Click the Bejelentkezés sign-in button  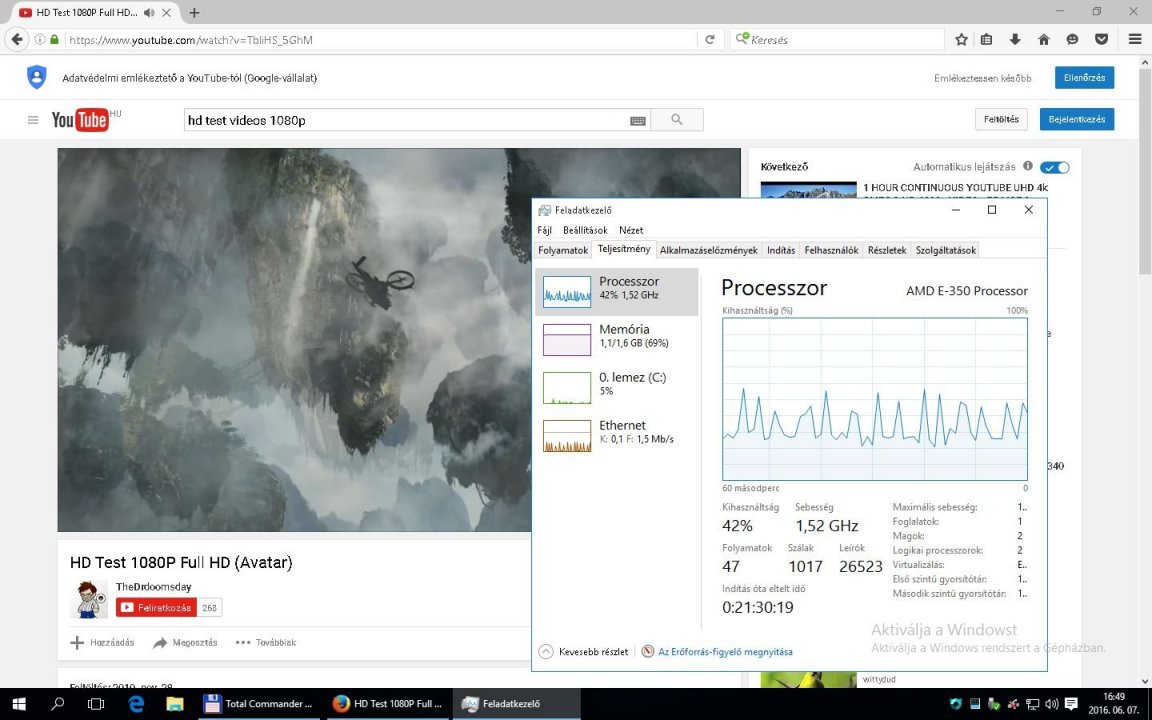pos(1076,119)
